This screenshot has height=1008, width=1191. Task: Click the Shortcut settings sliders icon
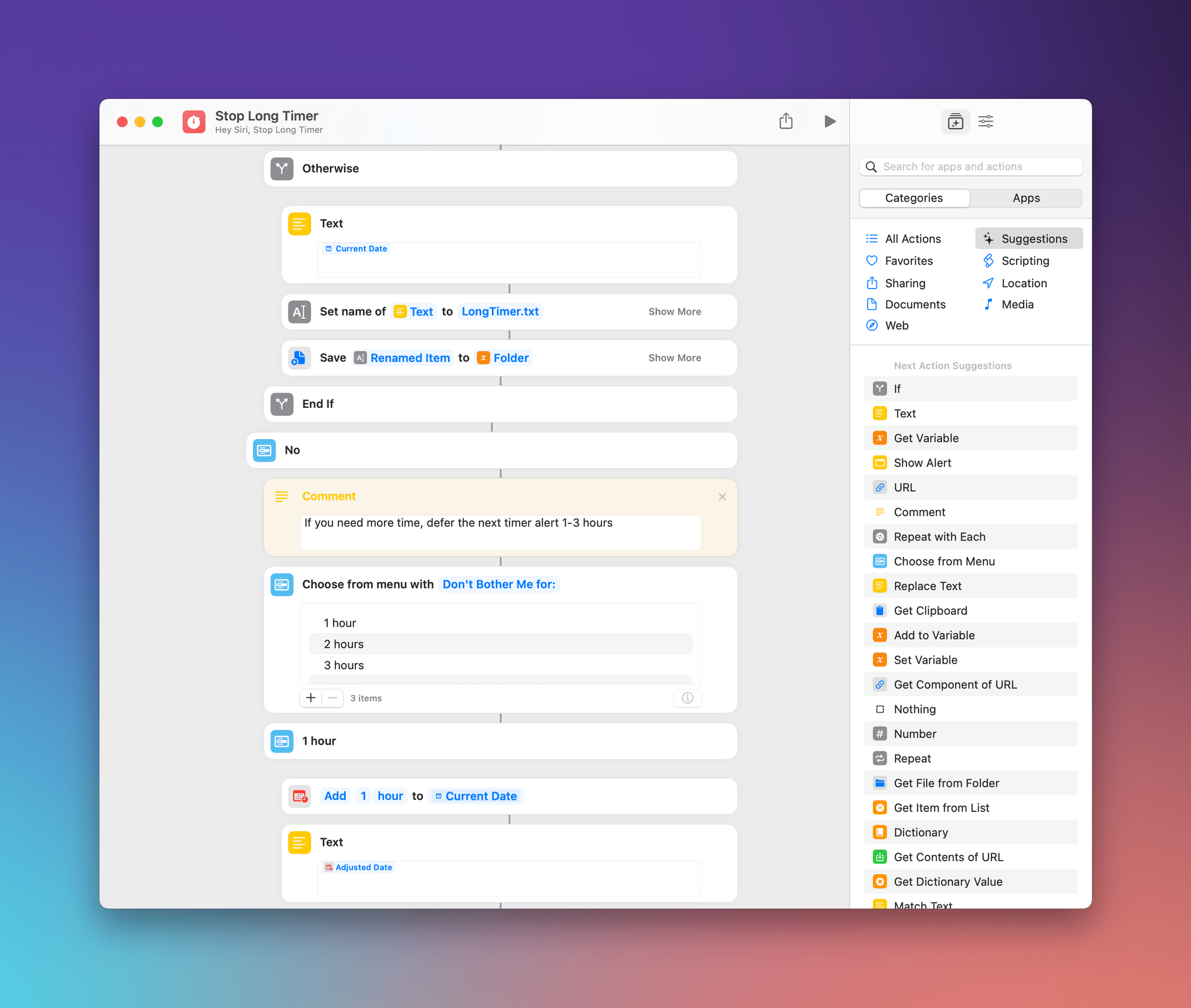pos(986,121)
